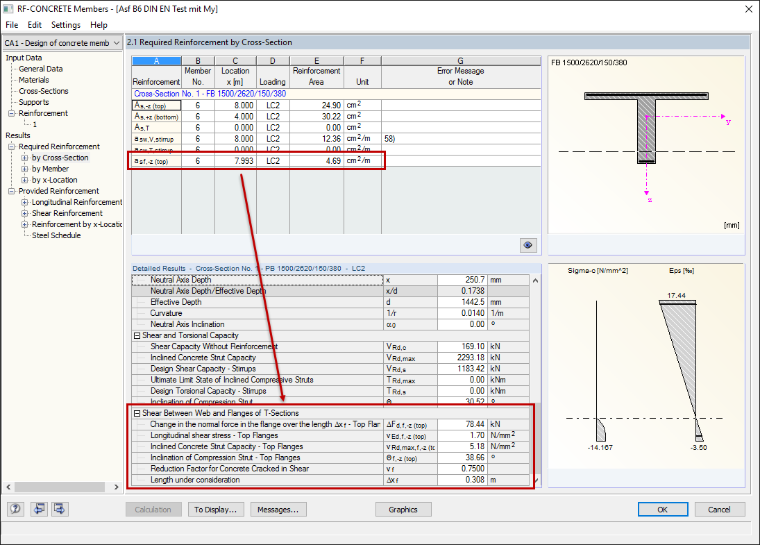Select General Data in the navigator
The image size is (760, 545).
pos(41,69)
